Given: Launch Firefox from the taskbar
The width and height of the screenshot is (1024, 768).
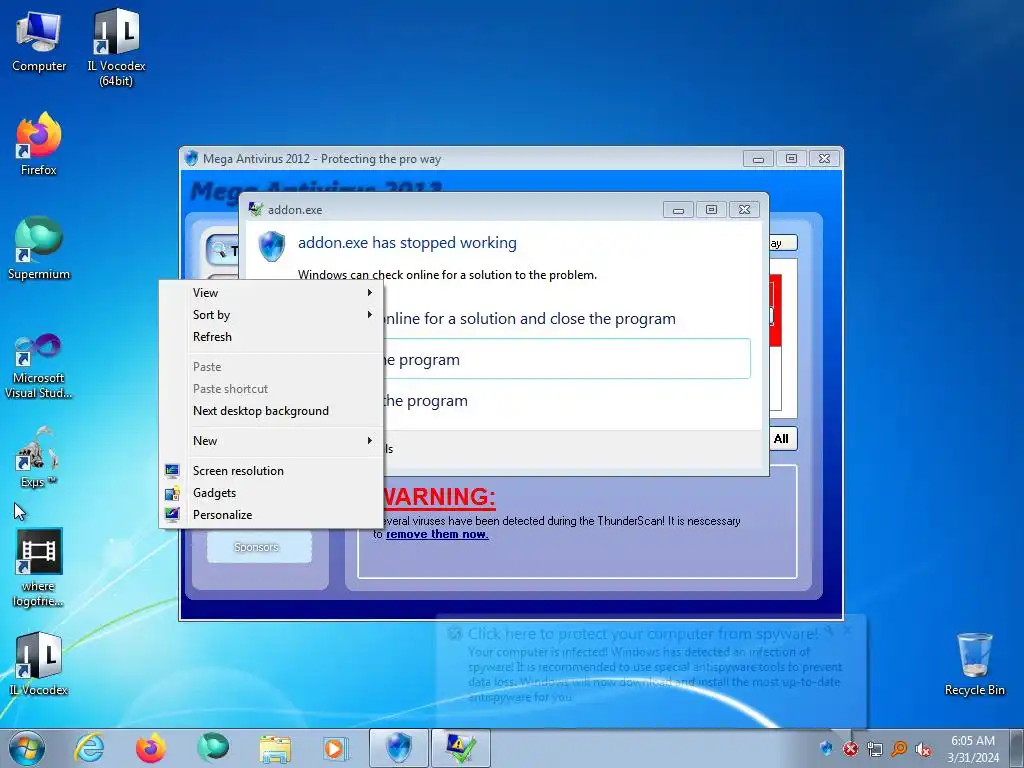Looking at the screenshot, I should (151, 748).
